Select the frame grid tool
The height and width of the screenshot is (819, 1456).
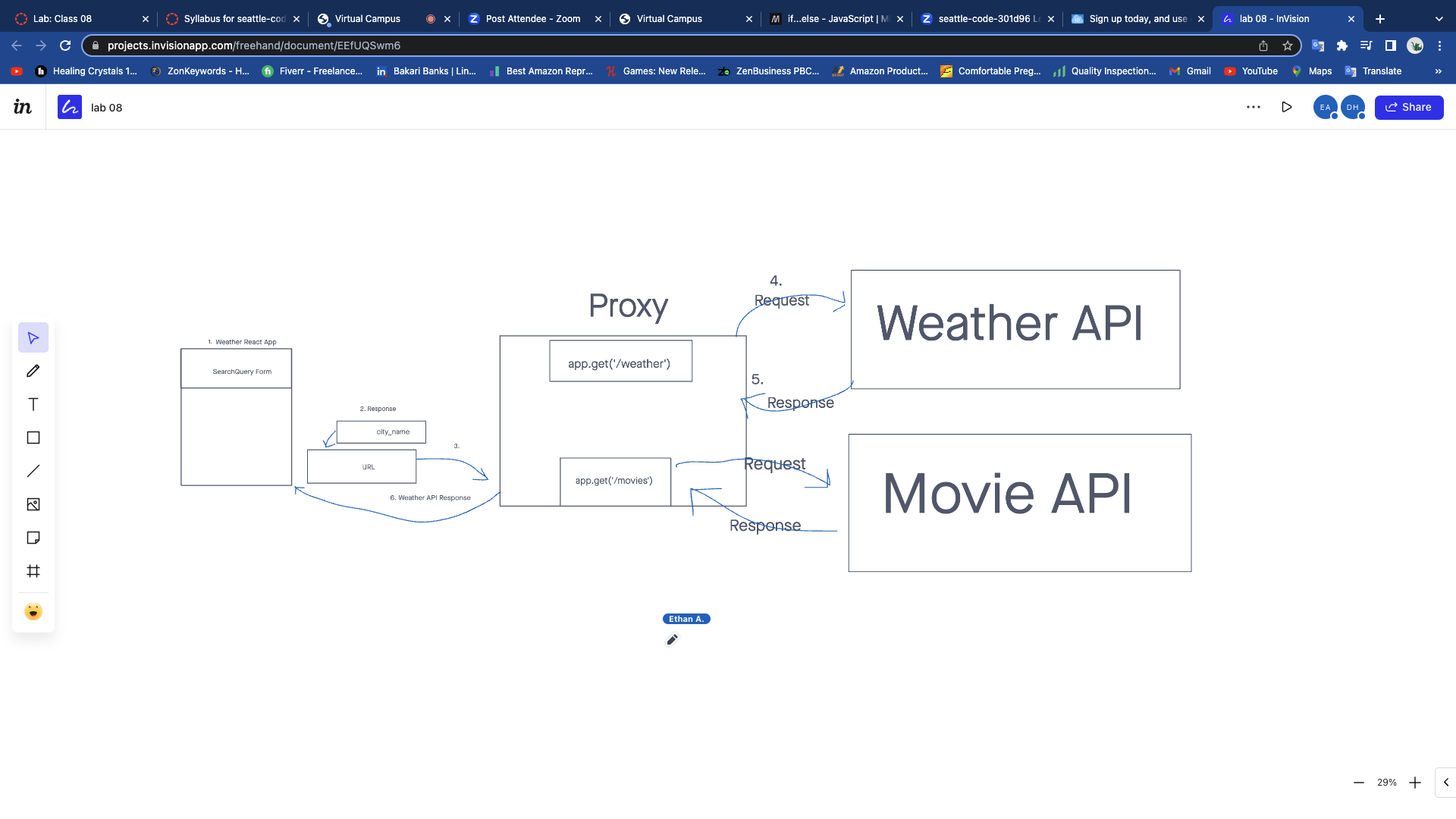(33, 572)
